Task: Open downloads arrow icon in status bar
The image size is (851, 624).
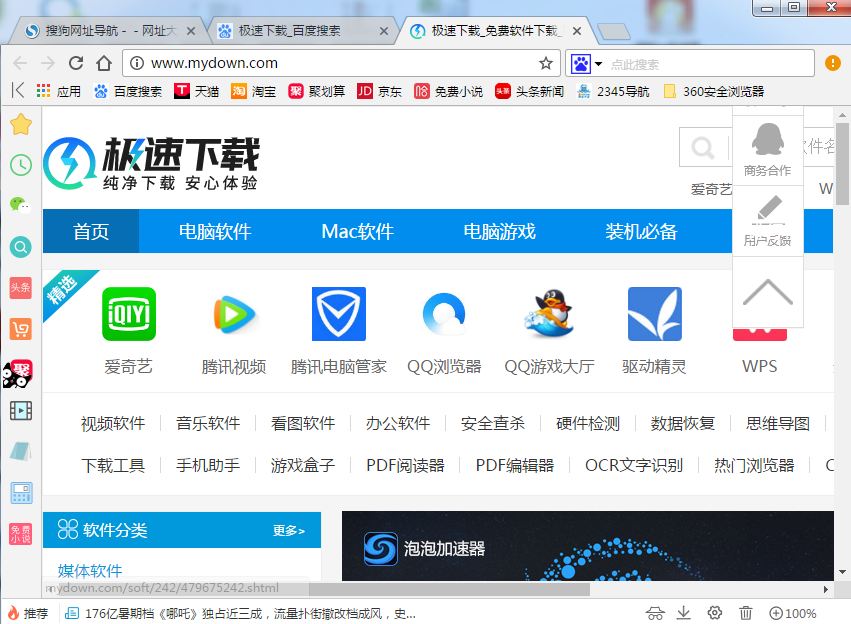Action: pyautogui.click(x=684, y=613)
